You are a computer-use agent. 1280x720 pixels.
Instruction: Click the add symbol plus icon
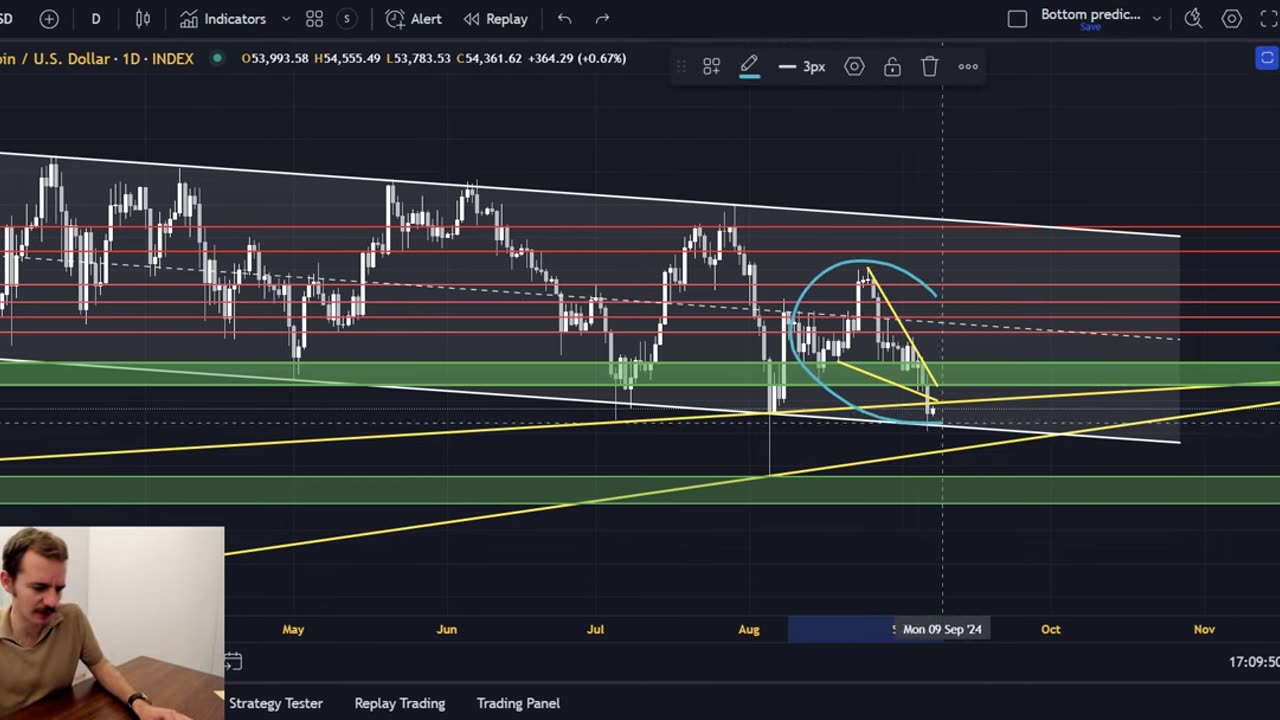(x=49, y=19)
